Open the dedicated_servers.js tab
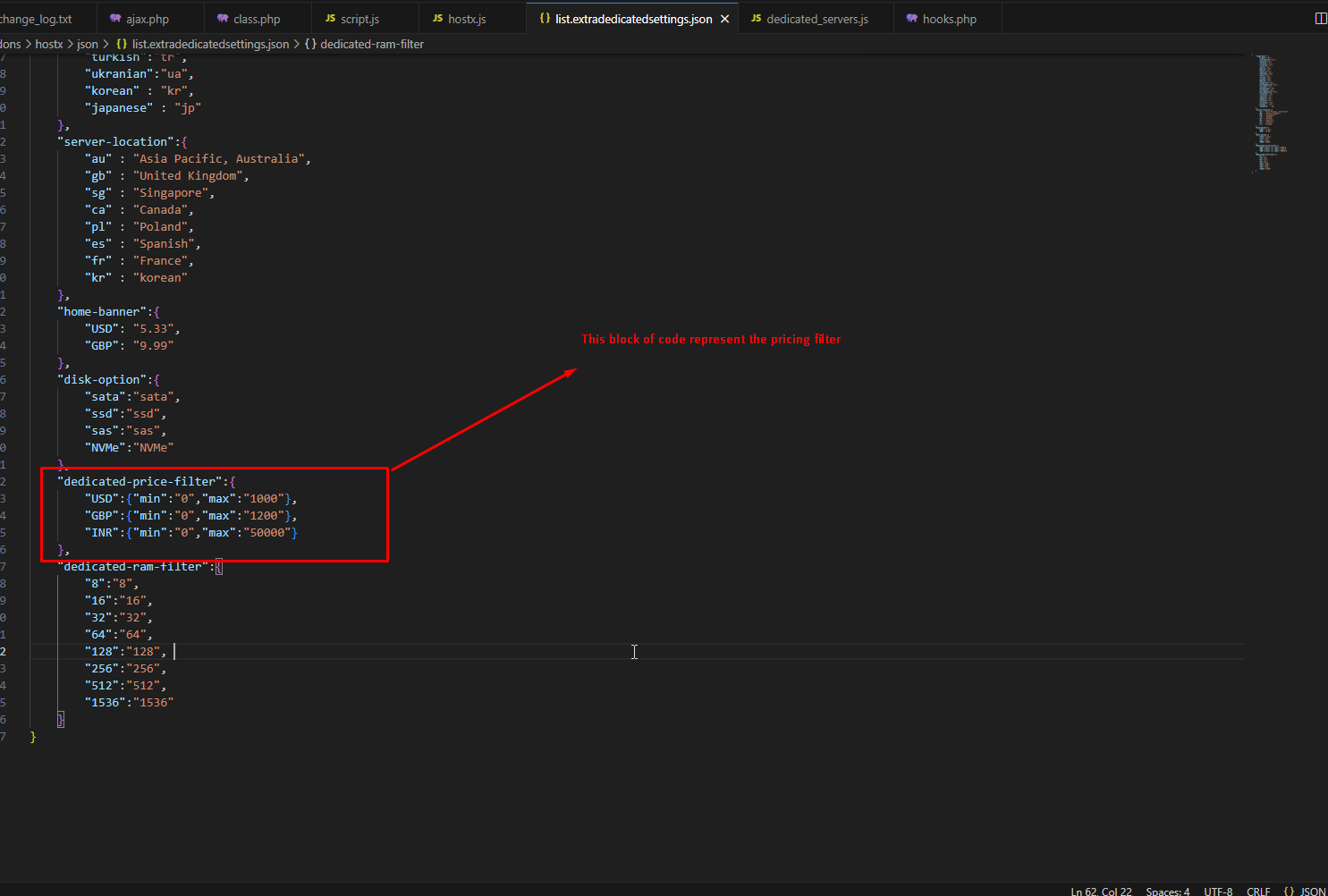The height and width of the screenshot is (896, 1328). click(x=816, y=19)
